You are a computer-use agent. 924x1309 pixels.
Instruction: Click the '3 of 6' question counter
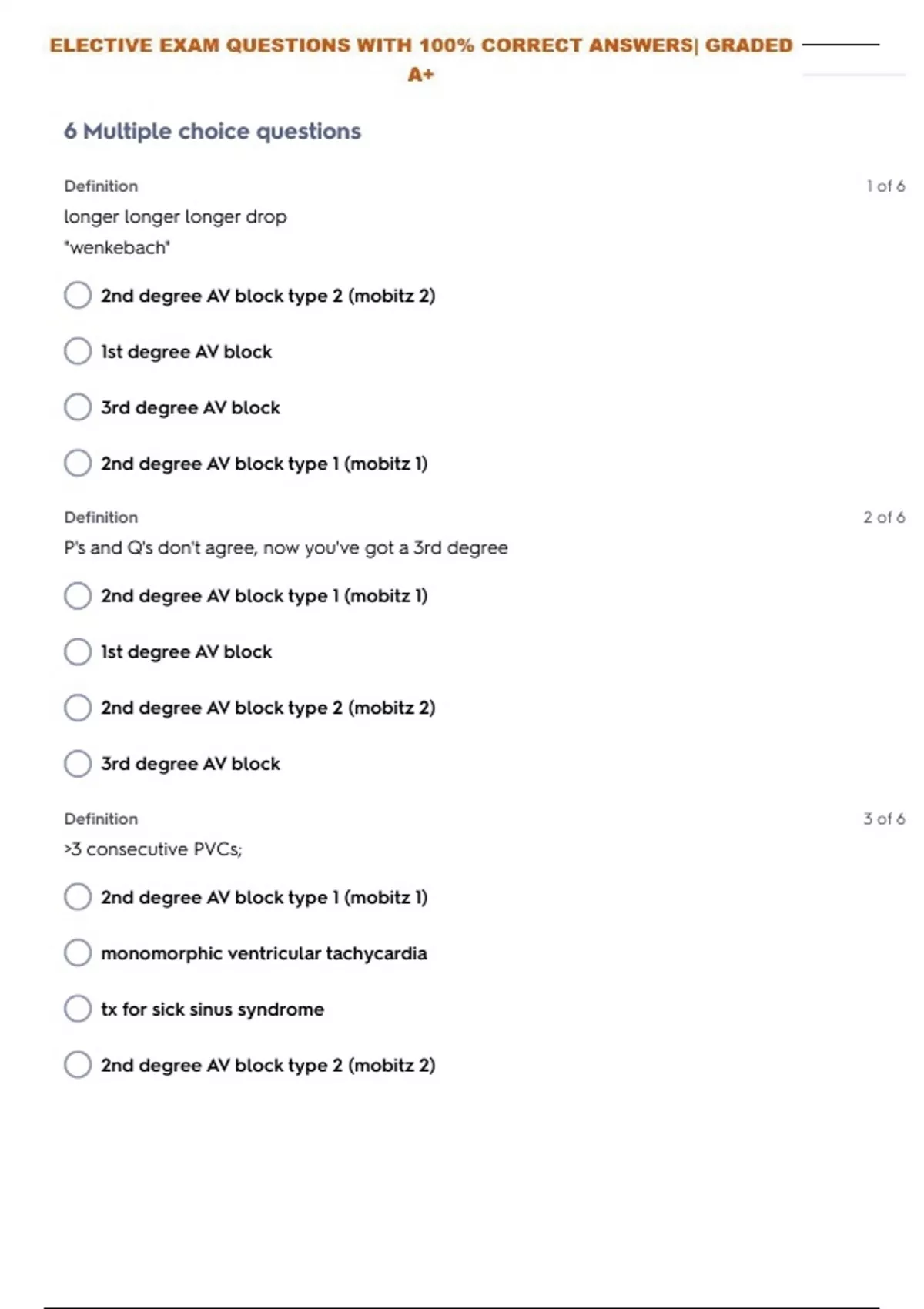pos(883,819)
